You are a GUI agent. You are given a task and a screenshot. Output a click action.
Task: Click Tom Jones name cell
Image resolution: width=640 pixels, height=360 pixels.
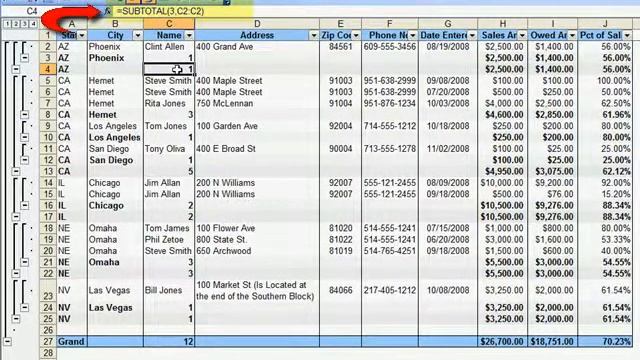pos(169,126)
